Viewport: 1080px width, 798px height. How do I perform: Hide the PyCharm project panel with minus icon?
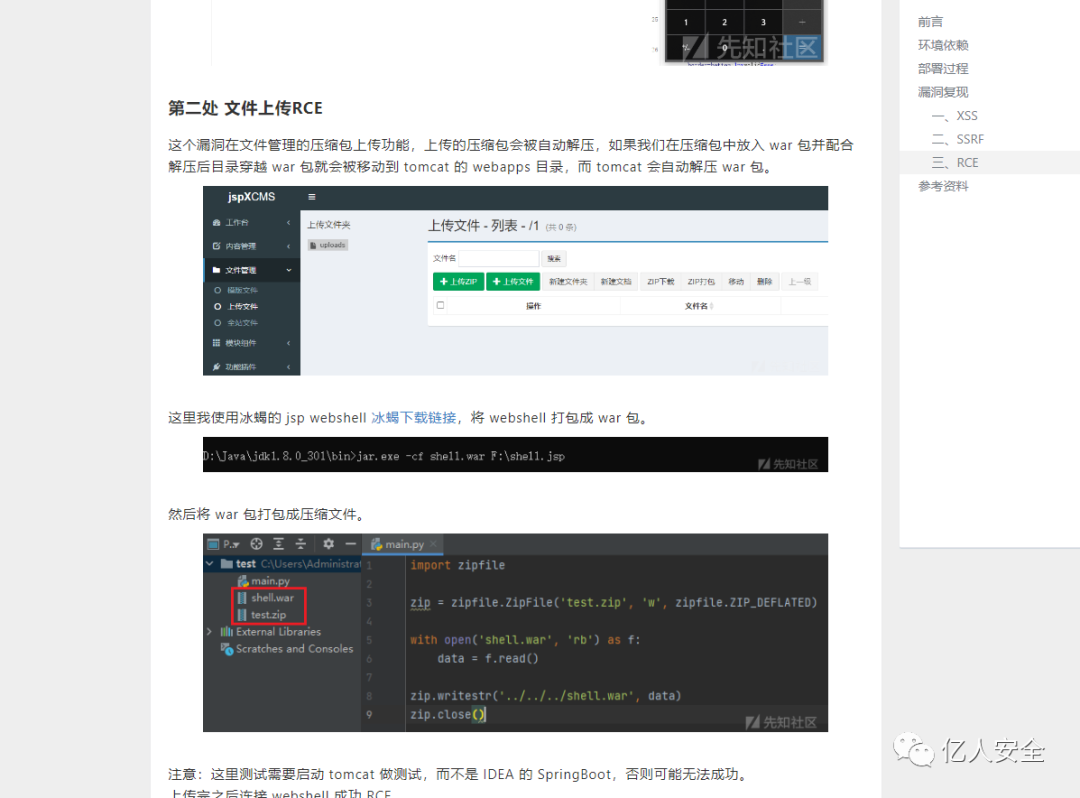point(351,544)
